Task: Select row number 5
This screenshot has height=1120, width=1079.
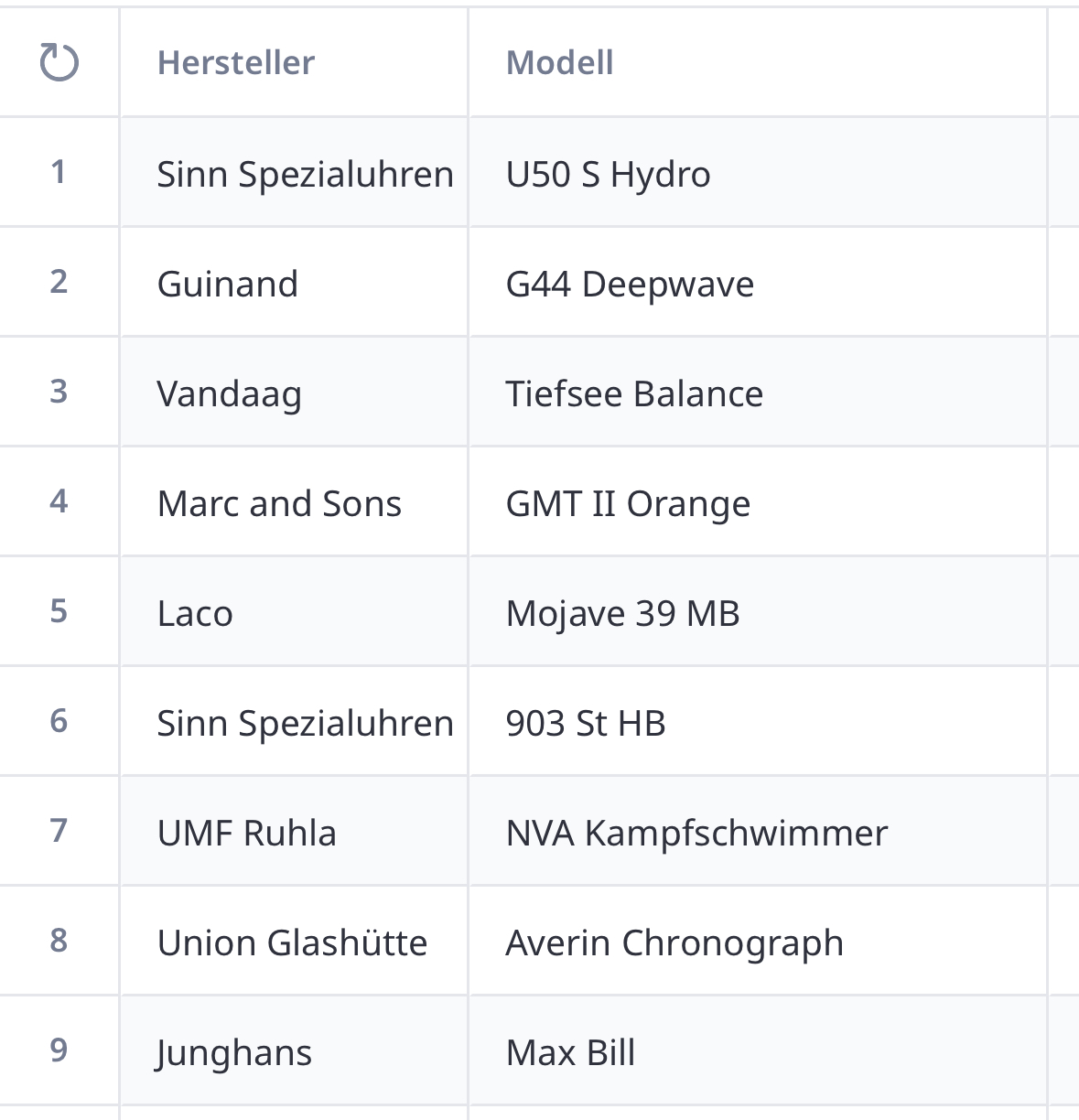Action: [59, 611]
